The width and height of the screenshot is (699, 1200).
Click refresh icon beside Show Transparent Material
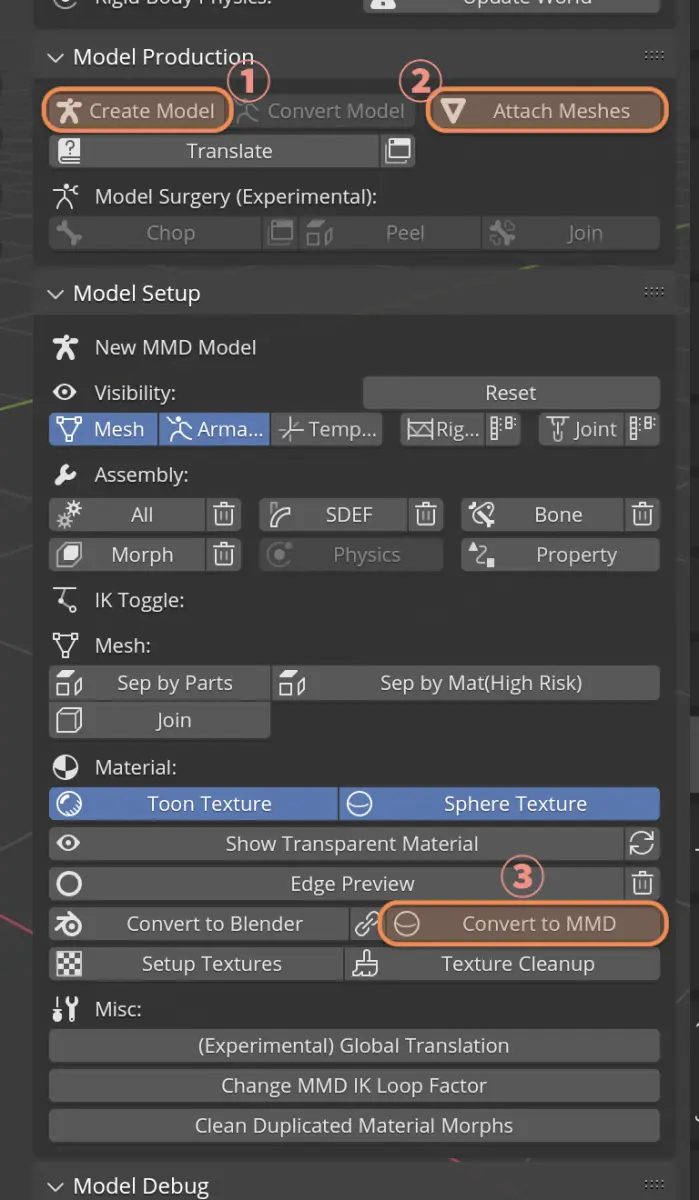point(642,844)
